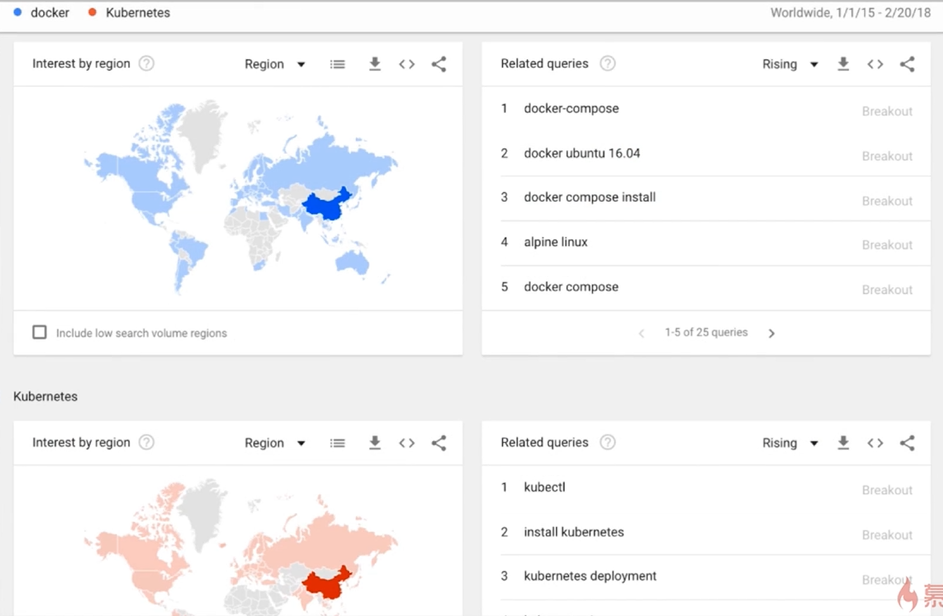Open help for Kubernetes Interest by region
The width and height of the screenshot is (943, 616).
(x=146, y=442)
